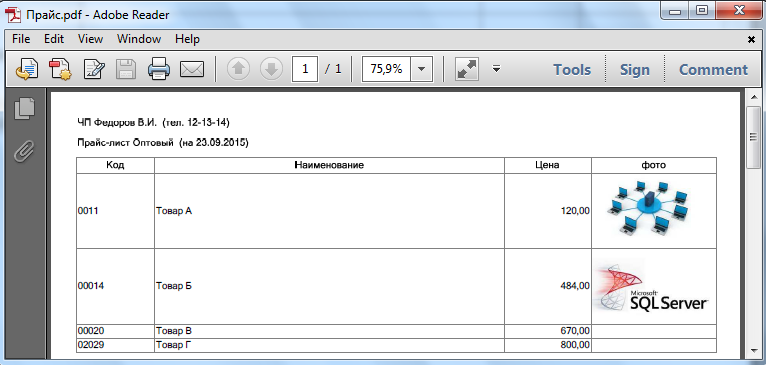The width and height of the screenshot is (766, 365).
Task: Click the page number input field
Action: (305, 69)
